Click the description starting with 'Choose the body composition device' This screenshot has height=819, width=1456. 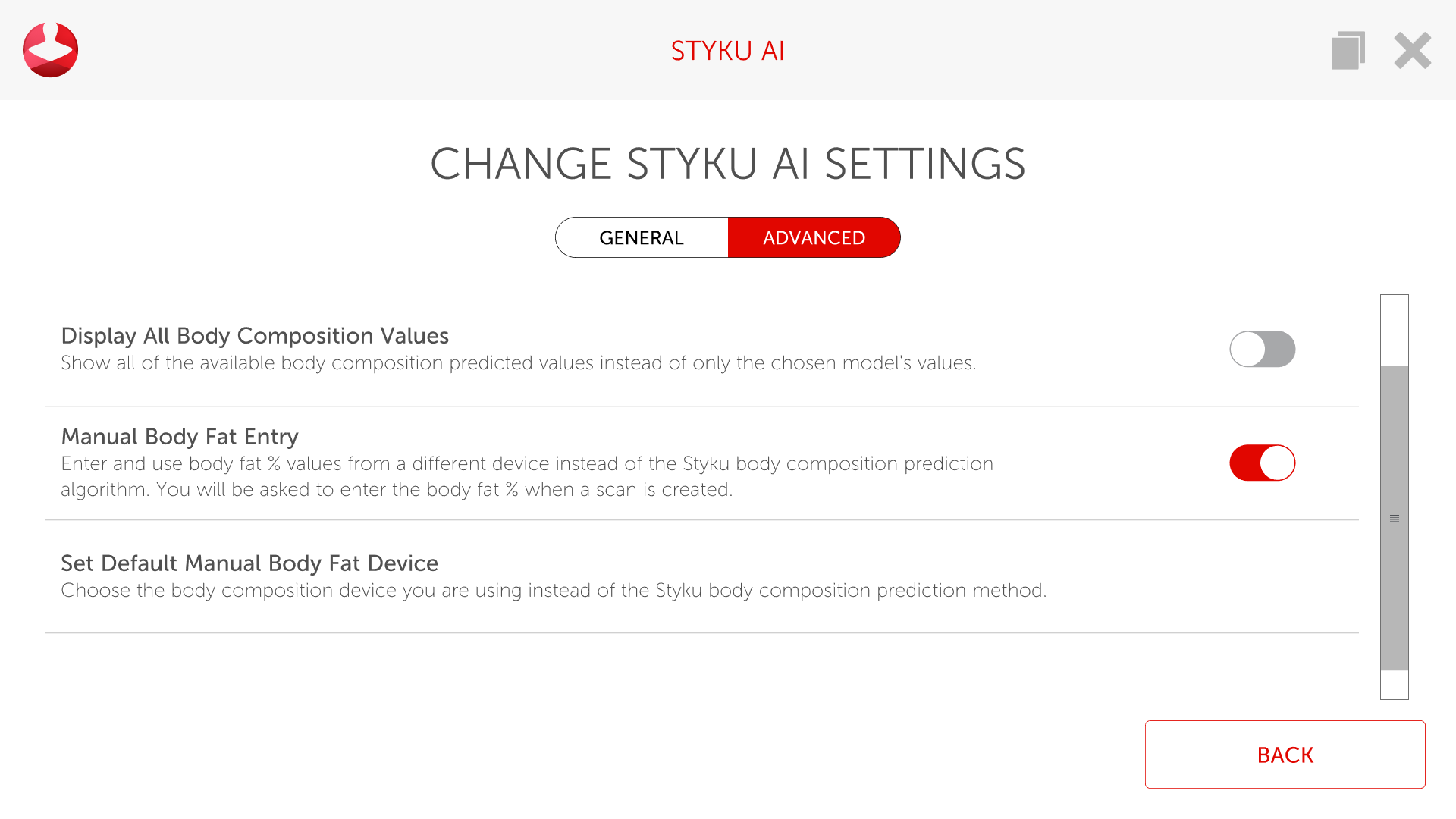click(x=554, y=591)
